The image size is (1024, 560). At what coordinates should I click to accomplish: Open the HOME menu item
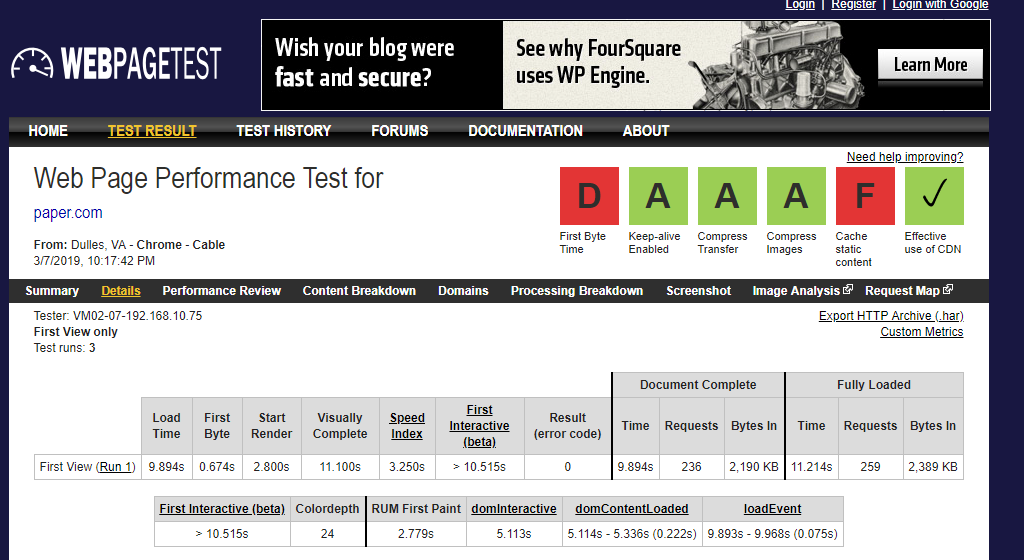pos(48,131)
